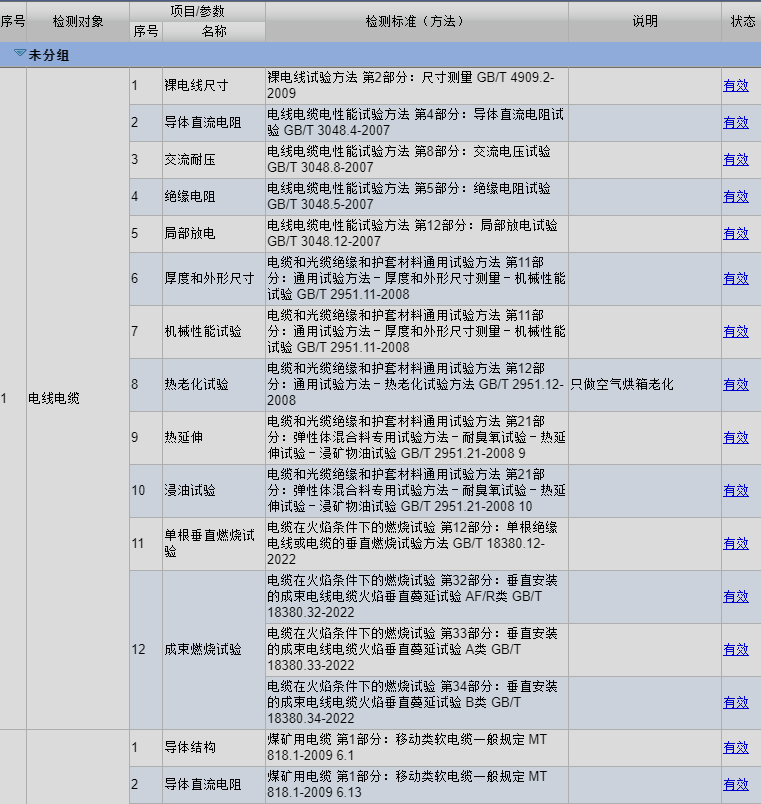Select the 局部放电 name cell
This screenshot has width=761, height=804.
[x=214, y=233]
